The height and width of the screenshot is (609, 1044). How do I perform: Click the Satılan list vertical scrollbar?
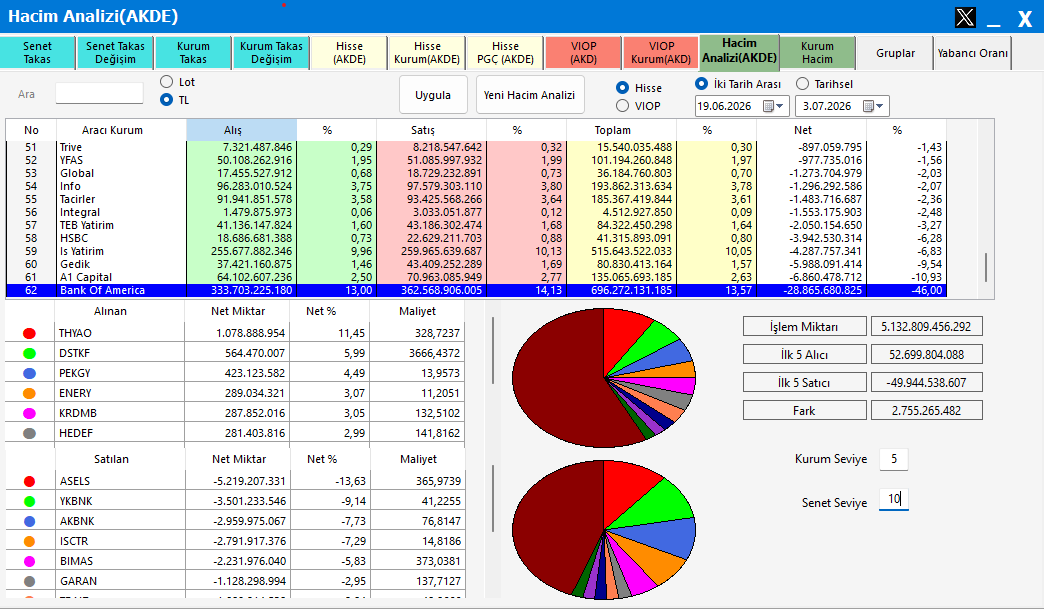coord(493,499)
